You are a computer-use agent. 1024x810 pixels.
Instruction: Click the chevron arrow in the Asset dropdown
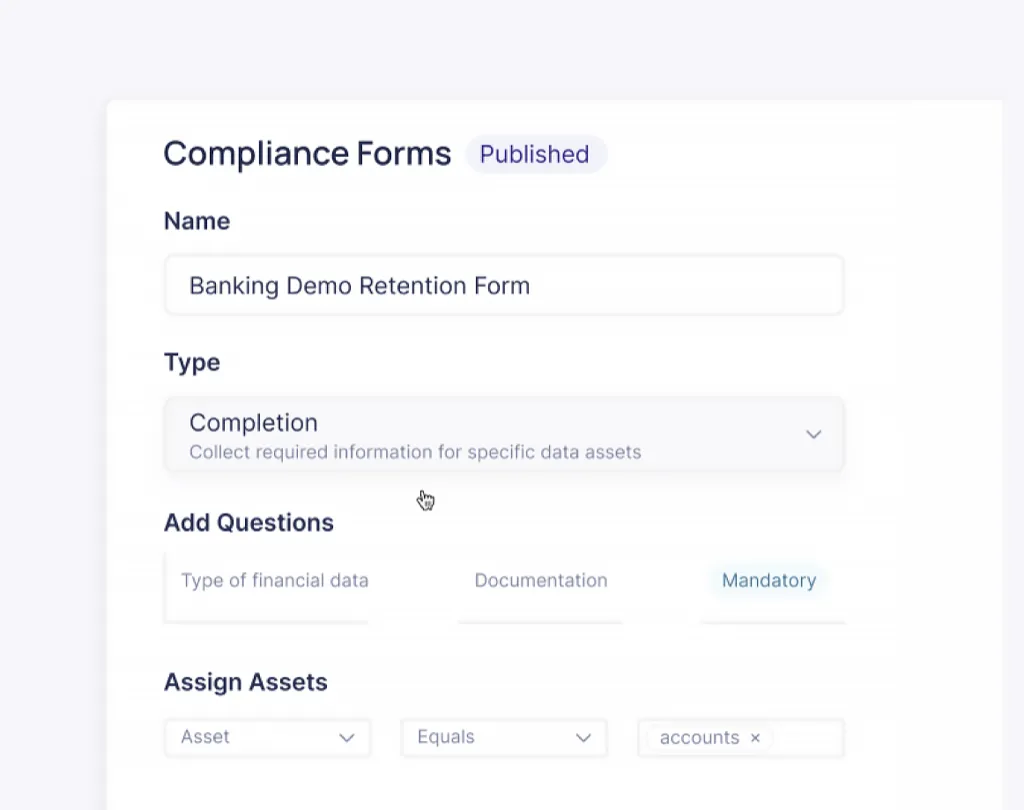click(347, 738)
